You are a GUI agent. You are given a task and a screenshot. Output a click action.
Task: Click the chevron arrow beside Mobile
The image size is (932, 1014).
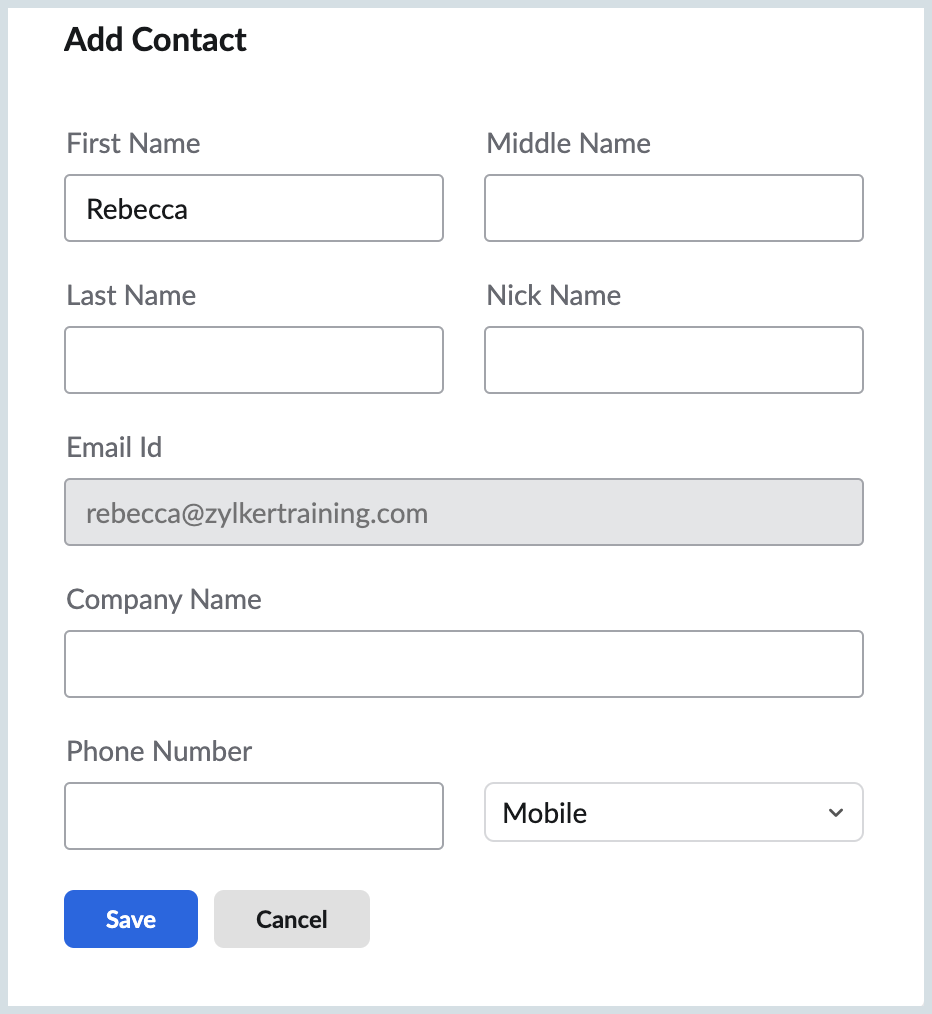(836, 812)
